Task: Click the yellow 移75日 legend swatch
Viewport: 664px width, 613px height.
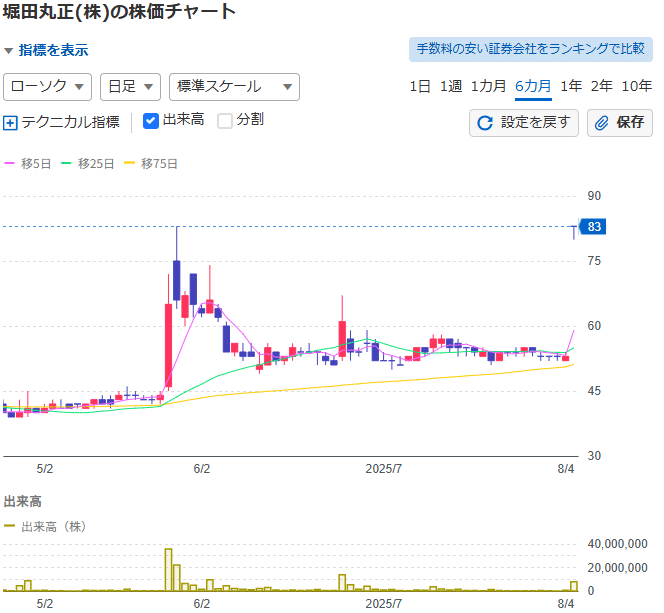Action: (129, 163)
